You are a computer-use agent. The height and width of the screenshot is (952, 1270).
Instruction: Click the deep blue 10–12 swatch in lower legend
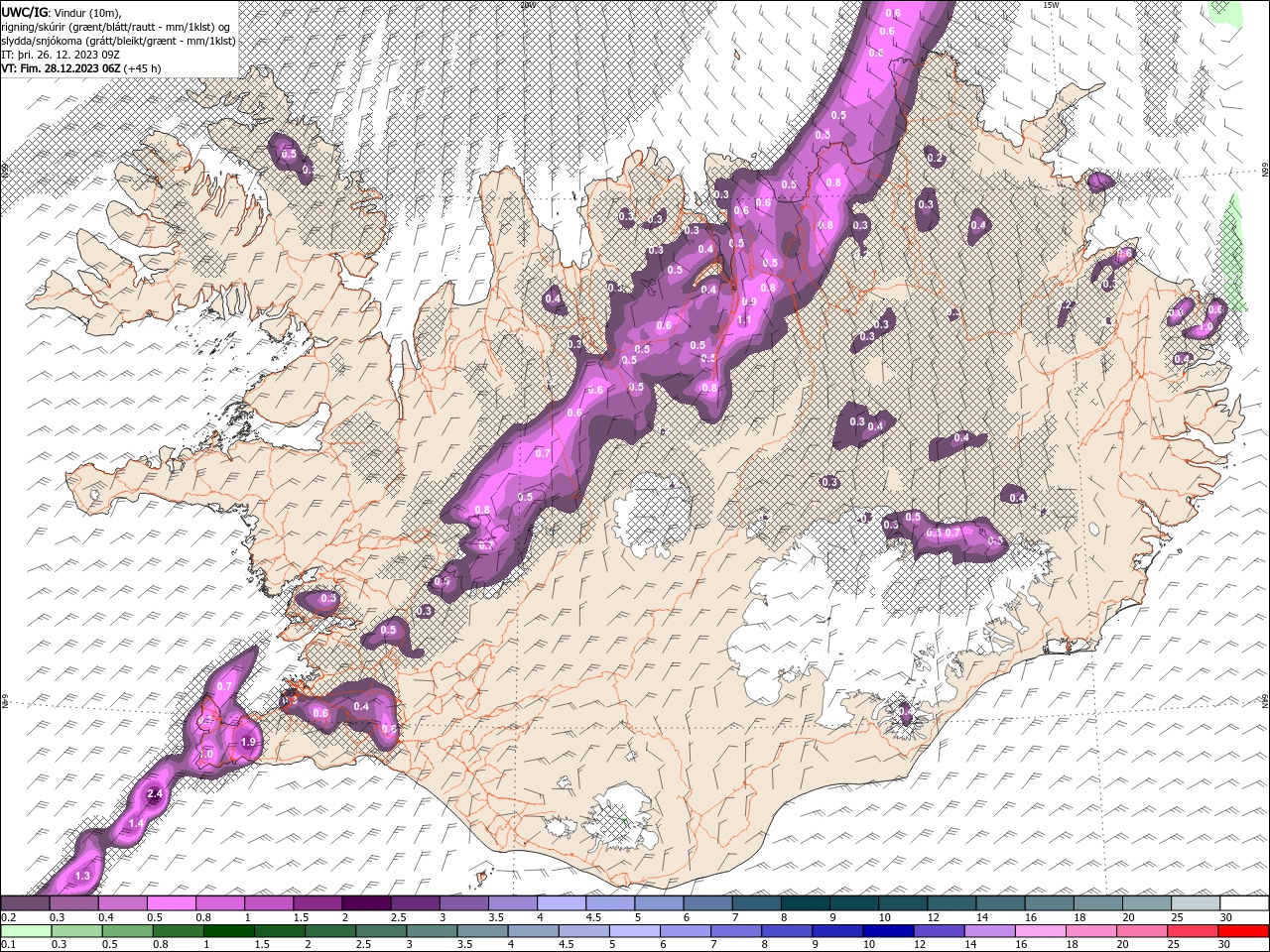point(888,930)
